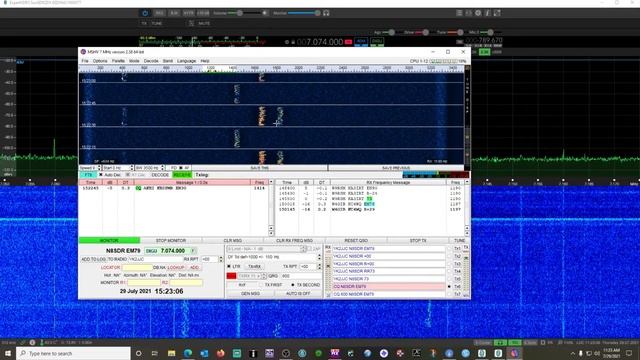Click the TX button in ExpertSDR

click(144, 24)
